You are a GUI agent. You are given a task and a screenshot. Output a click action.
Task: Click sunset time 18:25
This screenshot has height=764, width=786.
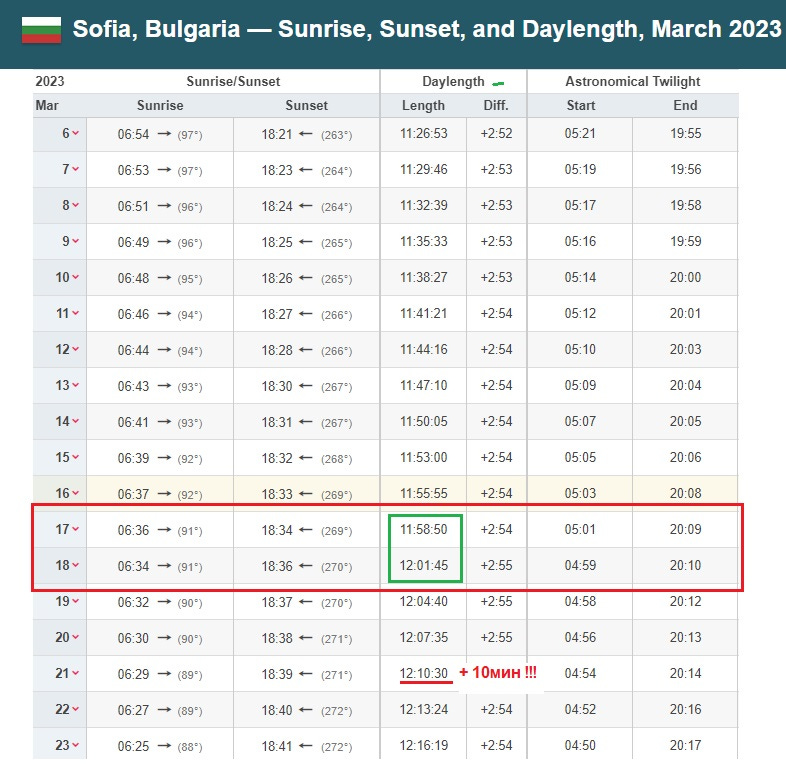pos(277,243)
